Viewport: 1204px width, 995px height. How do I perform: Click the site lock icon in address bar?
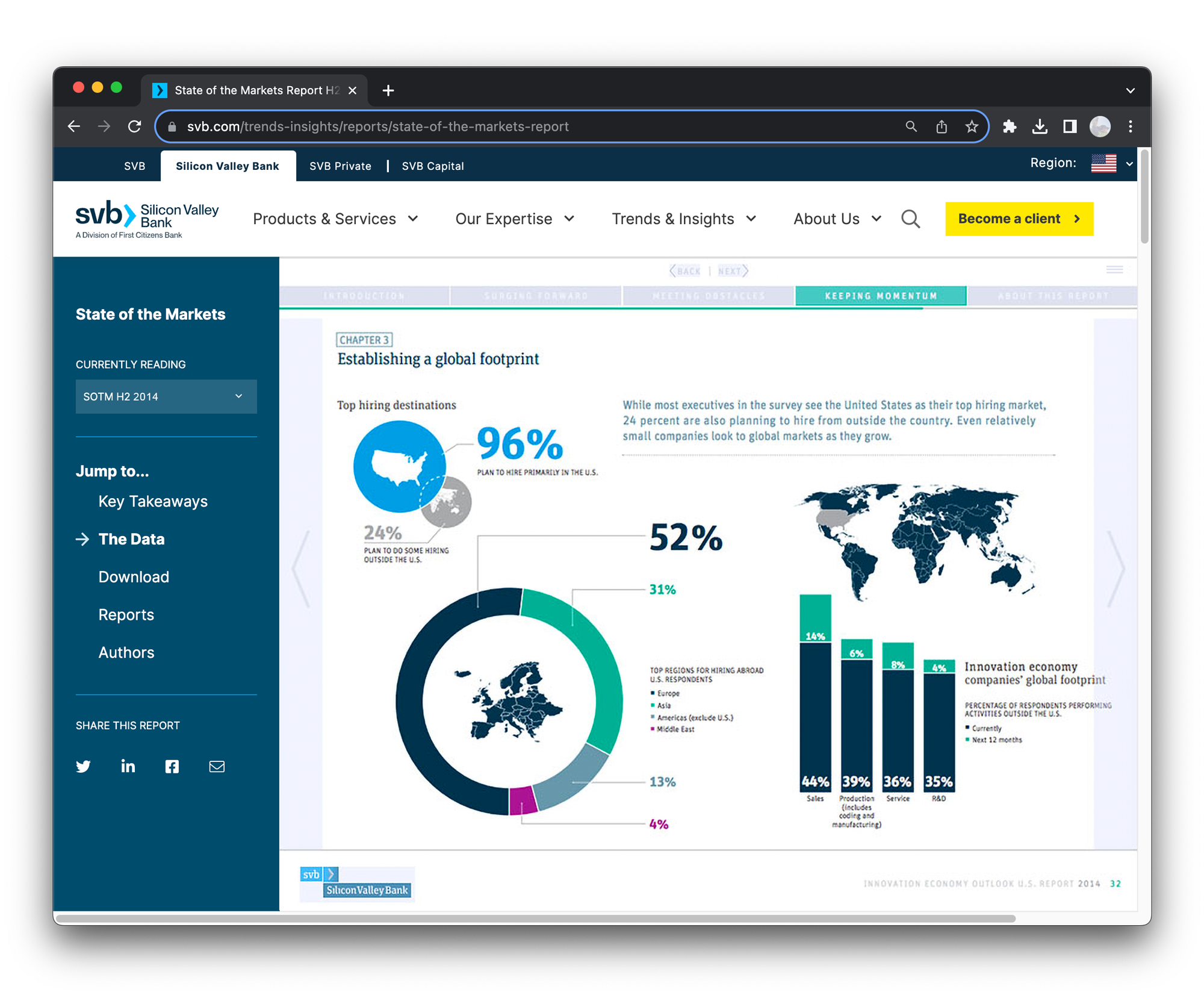[172, 126]
